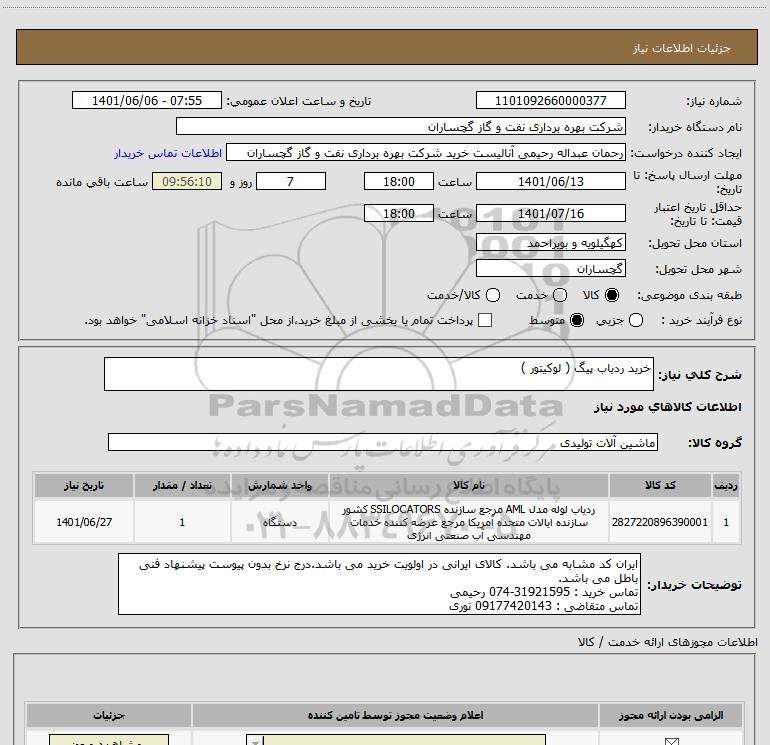Click the تعداد / مقدار column header
770x745 pixels.
click(182, 485)
